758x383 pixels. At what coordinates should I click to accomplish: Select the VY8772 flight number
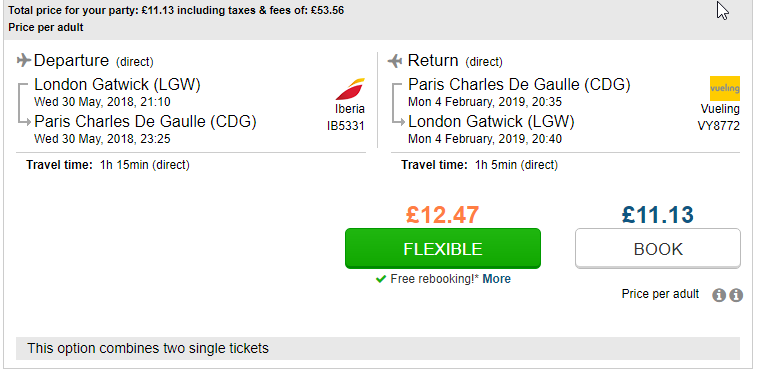[x=718, y=126]
